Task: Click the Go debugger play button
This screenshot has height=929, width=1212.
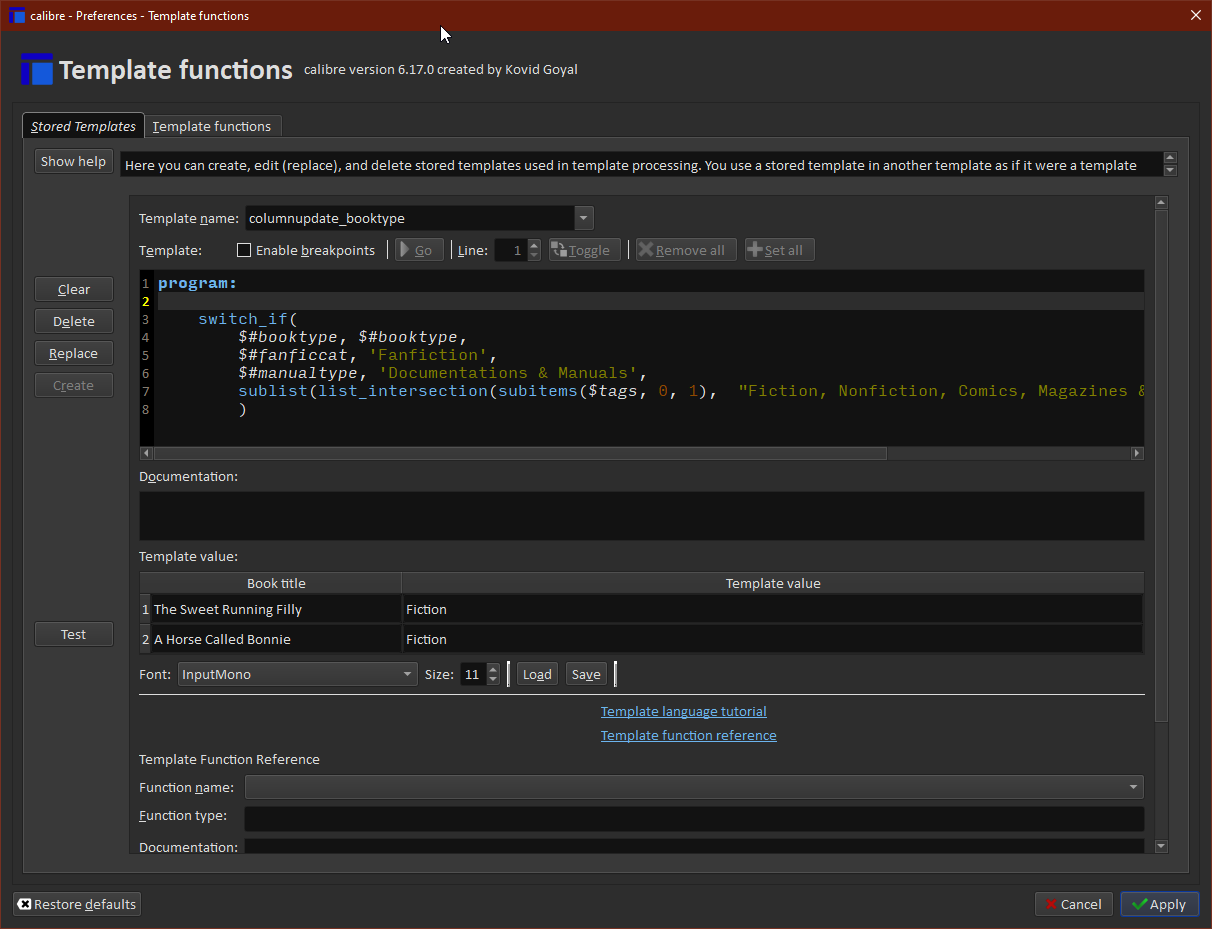Action: coord(419,250)
